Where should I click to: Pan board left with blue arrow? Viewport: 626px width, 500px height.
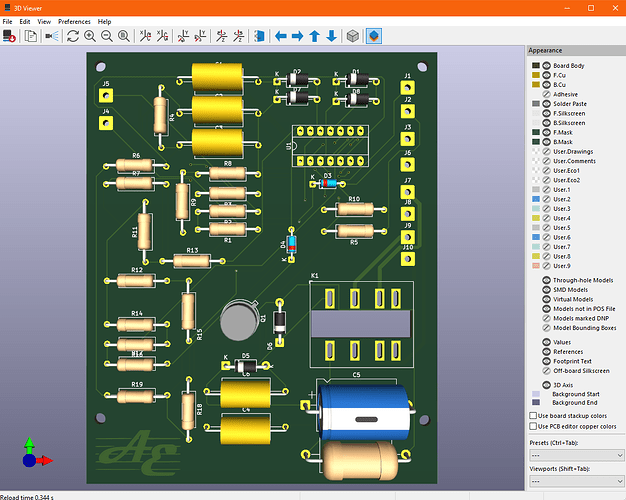(281, 36)
